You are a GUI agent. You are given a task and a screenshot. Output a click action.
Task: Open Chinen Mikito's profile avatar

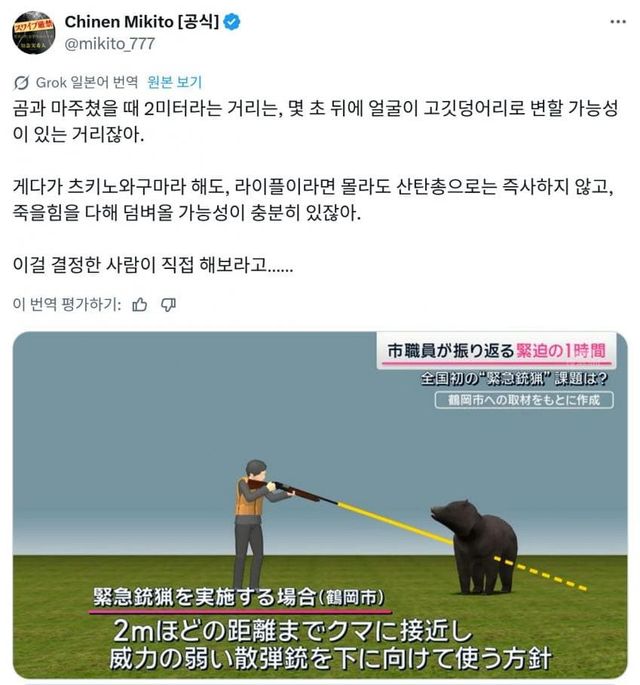[x=34, y=33]
